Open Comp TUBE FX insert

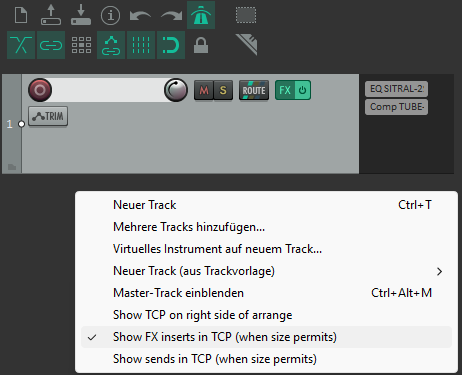pos(396,107)
